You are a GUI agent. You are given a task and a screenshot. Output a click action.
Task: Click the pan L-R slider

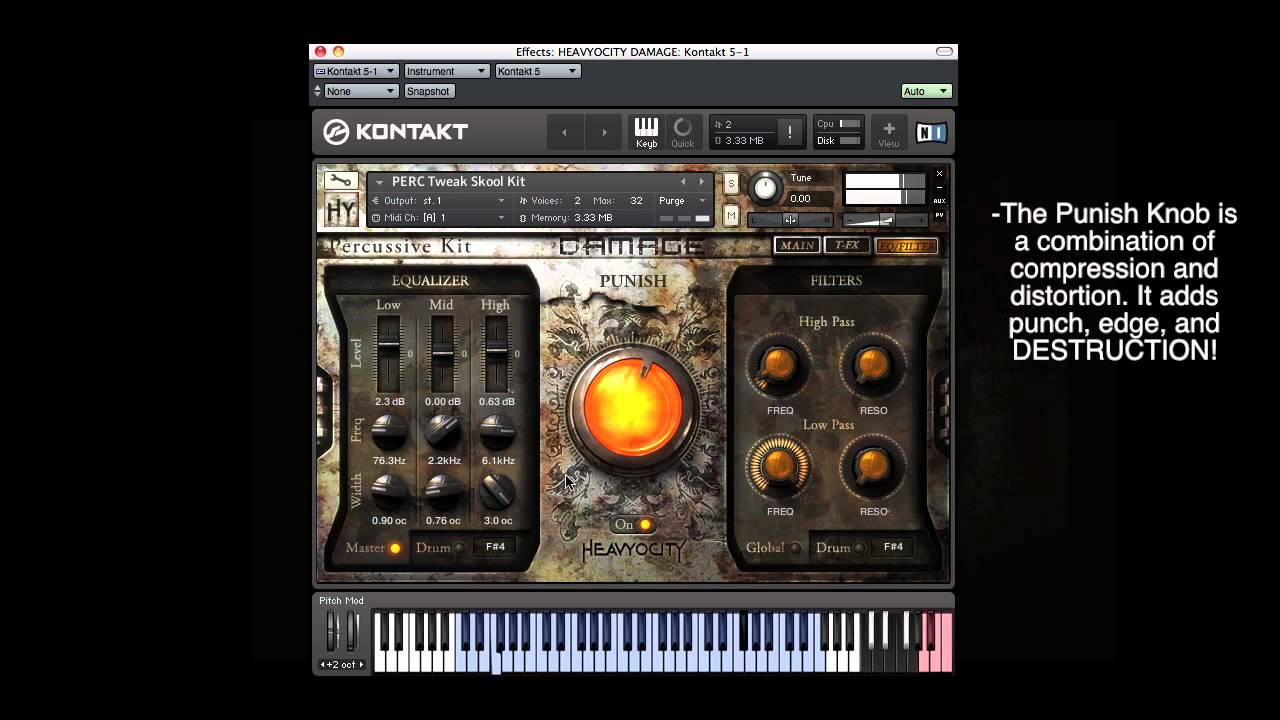tap(790, 219)
